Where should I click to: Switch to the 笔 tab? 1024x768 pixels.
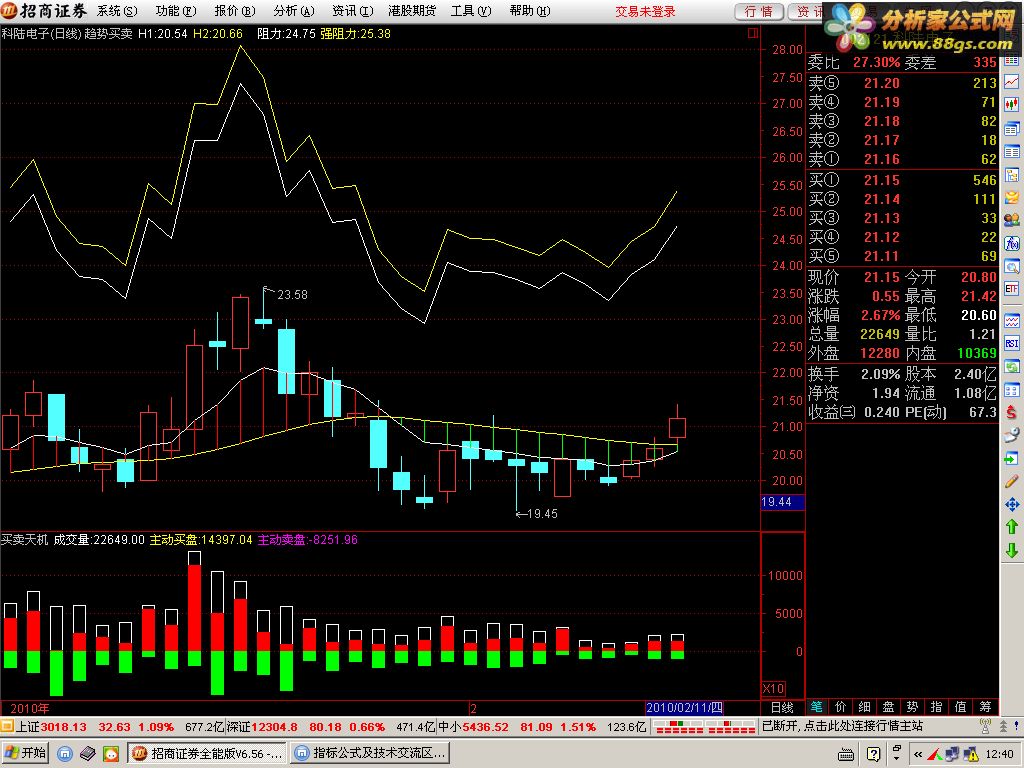(x=816, y=707)
